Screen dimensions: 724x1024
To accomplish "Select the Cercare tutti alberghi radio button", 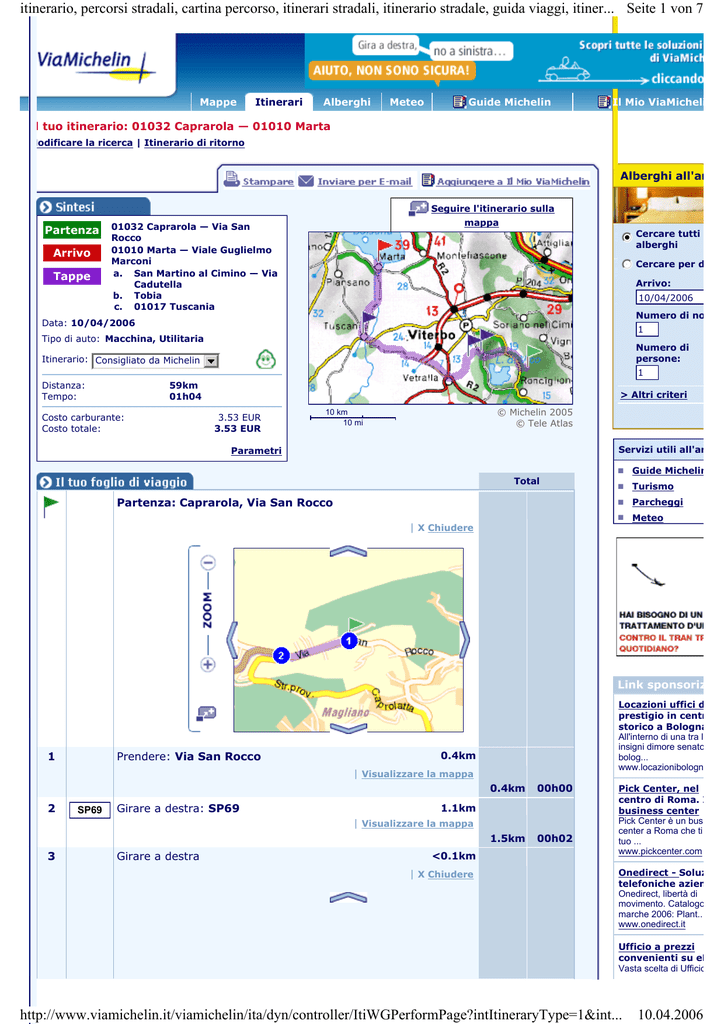I will click(627, 236).
